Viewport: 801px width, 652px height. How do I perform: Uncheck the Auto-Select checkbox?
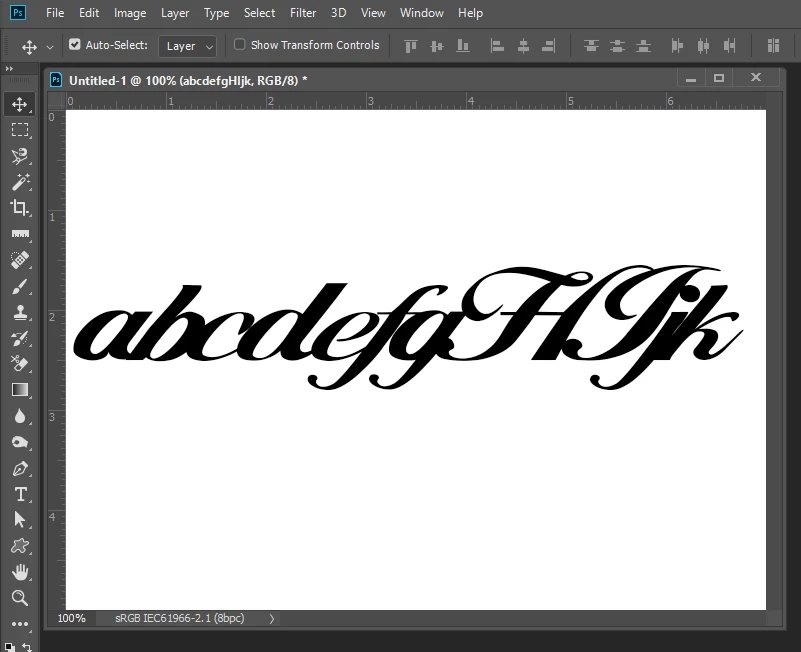[75, 44]
